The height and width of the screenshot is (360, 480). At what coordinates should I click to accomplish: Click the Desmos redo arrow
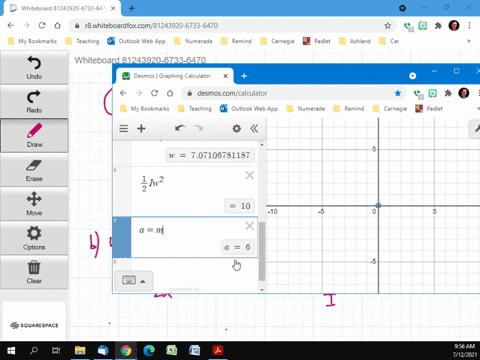198,128
